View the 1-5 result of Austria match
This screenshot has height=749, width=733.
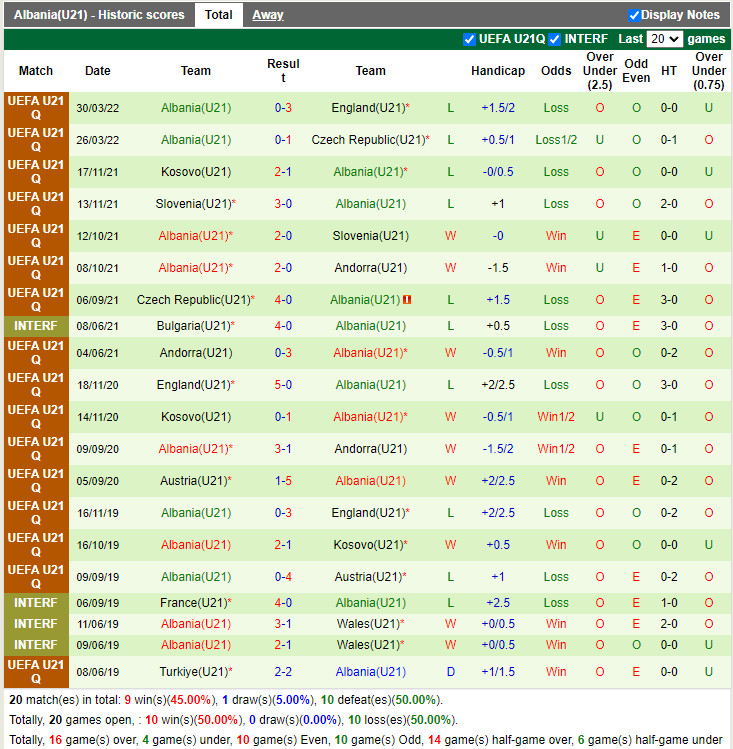click(x=283, y=481)
